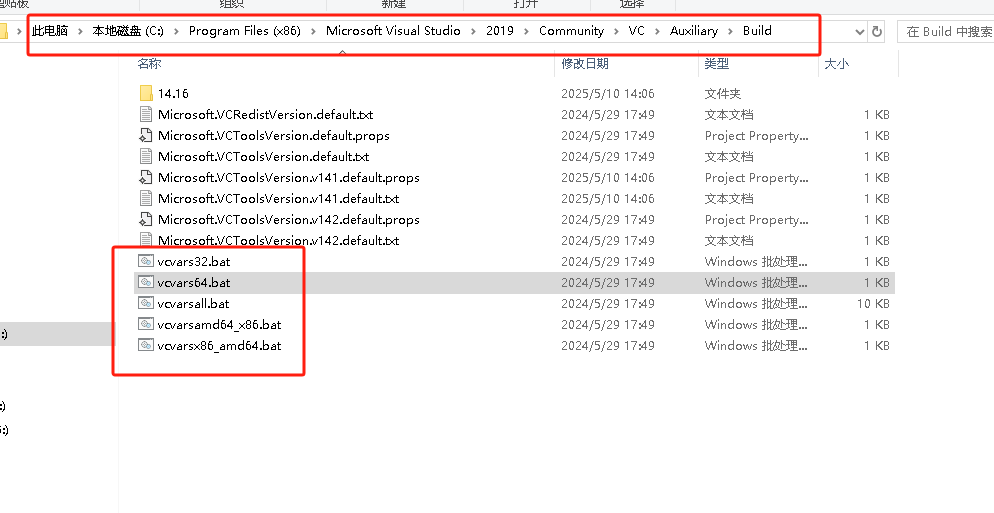This screenshot has width=994, height=513.
Task: Select file name vcvarsx86_amd64.bat
Action: point(219,346)
